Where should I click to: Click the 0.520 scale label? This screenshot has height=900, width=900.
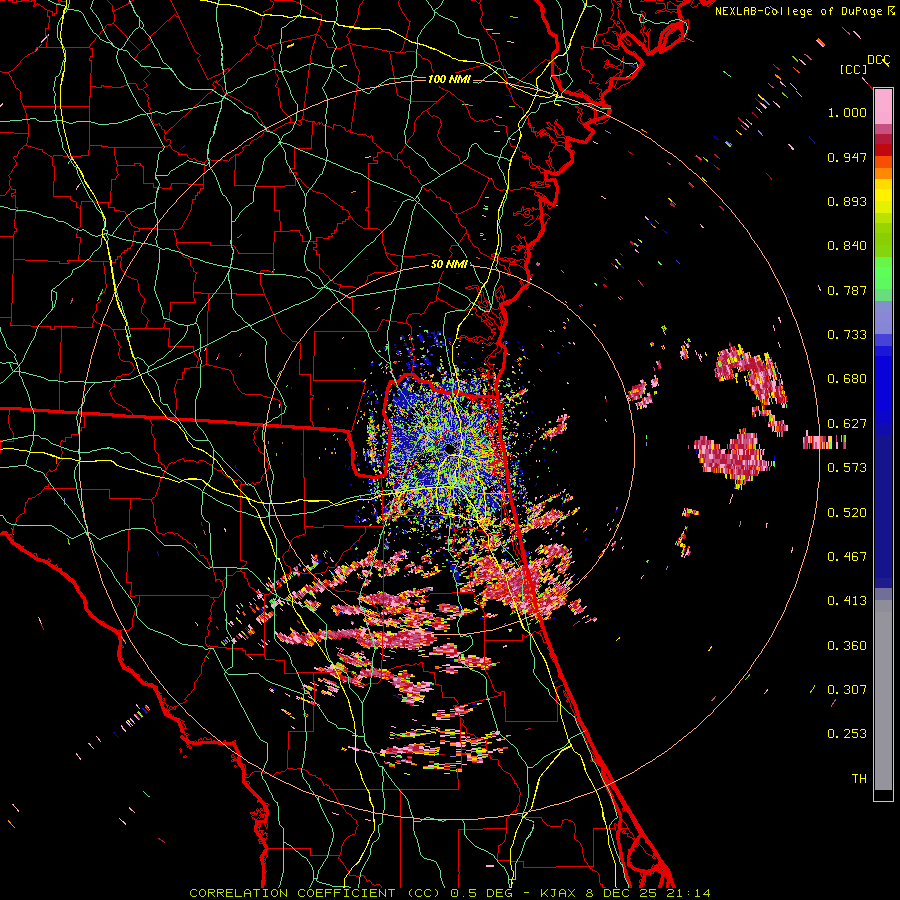847,513
